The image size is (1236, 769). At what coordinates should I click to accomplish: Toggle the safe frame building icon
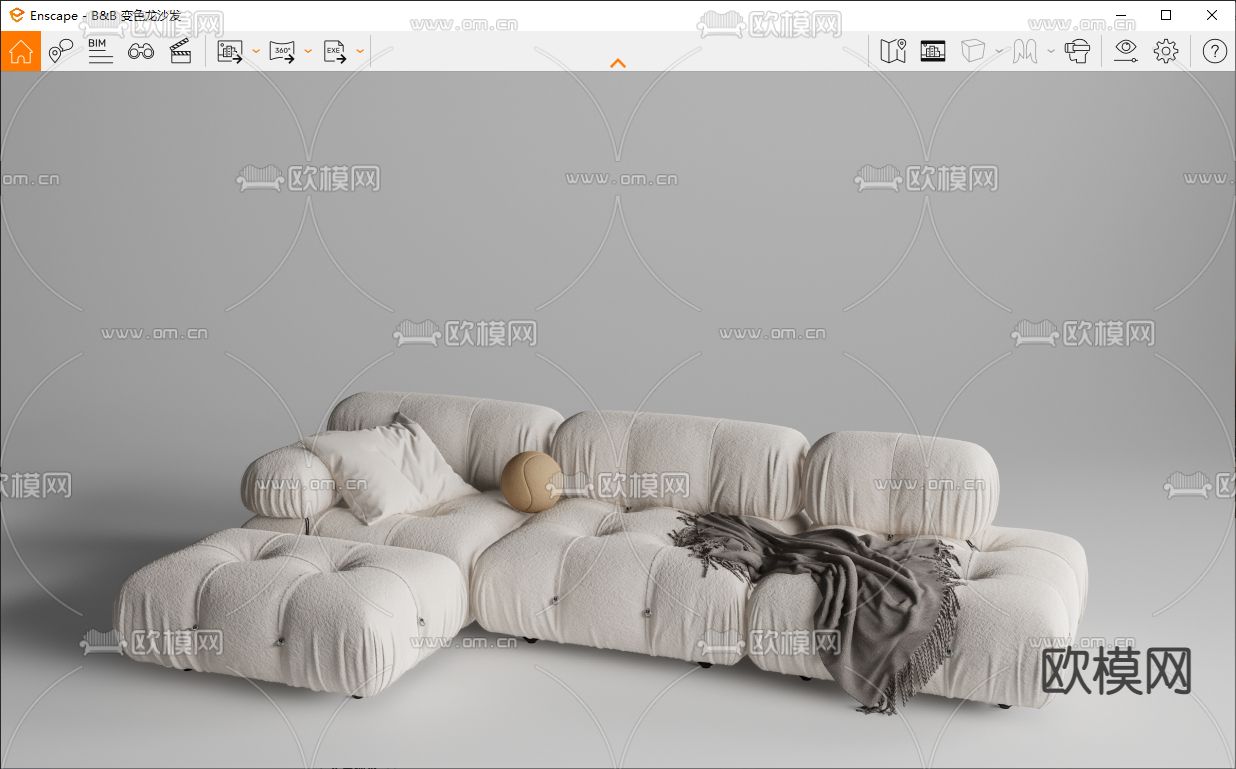point(933,51)
